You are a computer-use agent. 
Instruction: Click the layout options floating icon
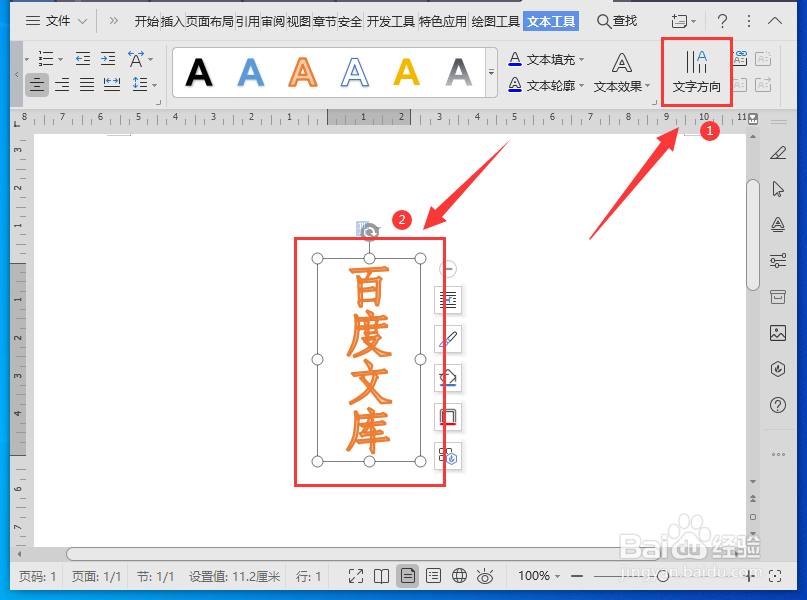coord(448,300)
